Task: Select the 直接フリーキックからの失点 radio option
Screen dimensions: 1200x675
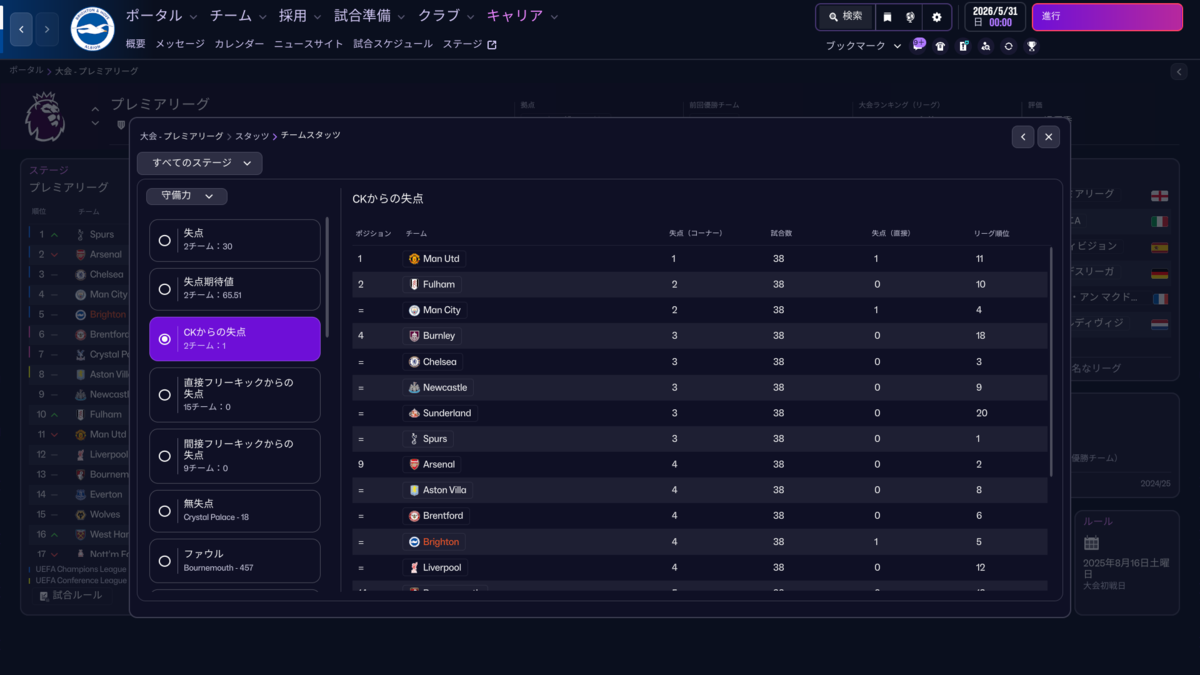Action: tap(235, 395)
